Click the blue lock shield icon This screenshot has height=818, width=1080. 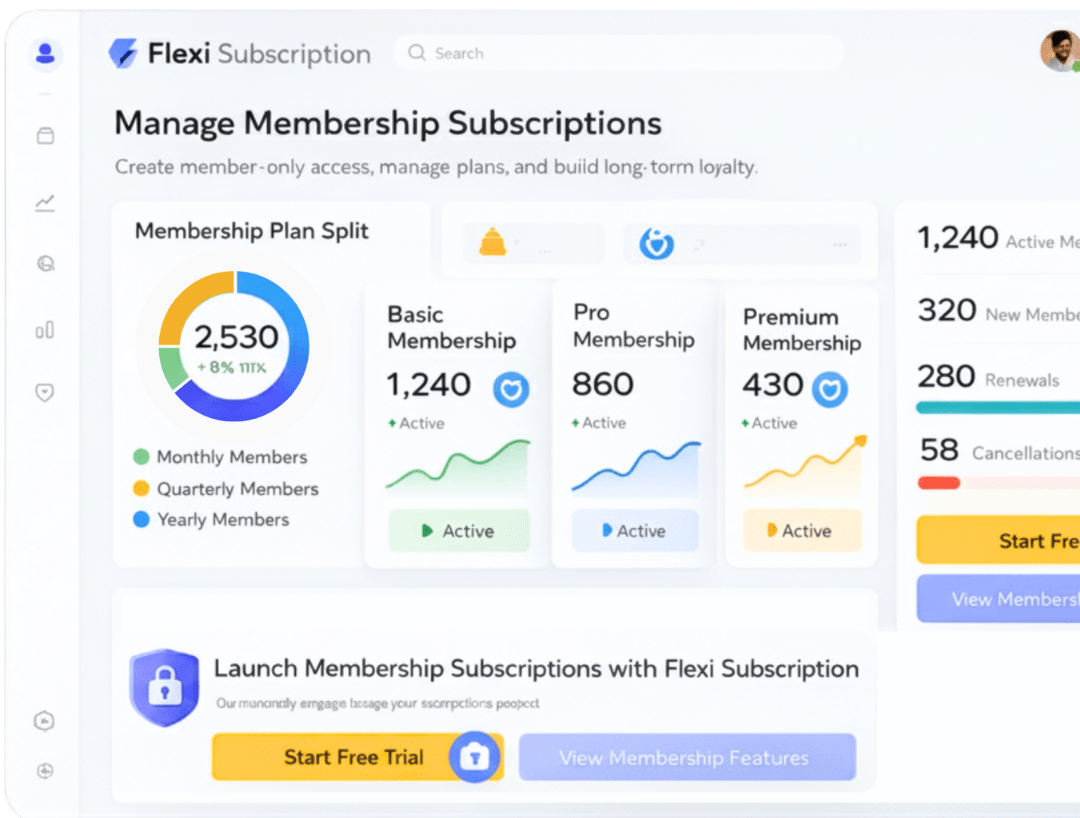pyautogui.click(x=164, y=686)
